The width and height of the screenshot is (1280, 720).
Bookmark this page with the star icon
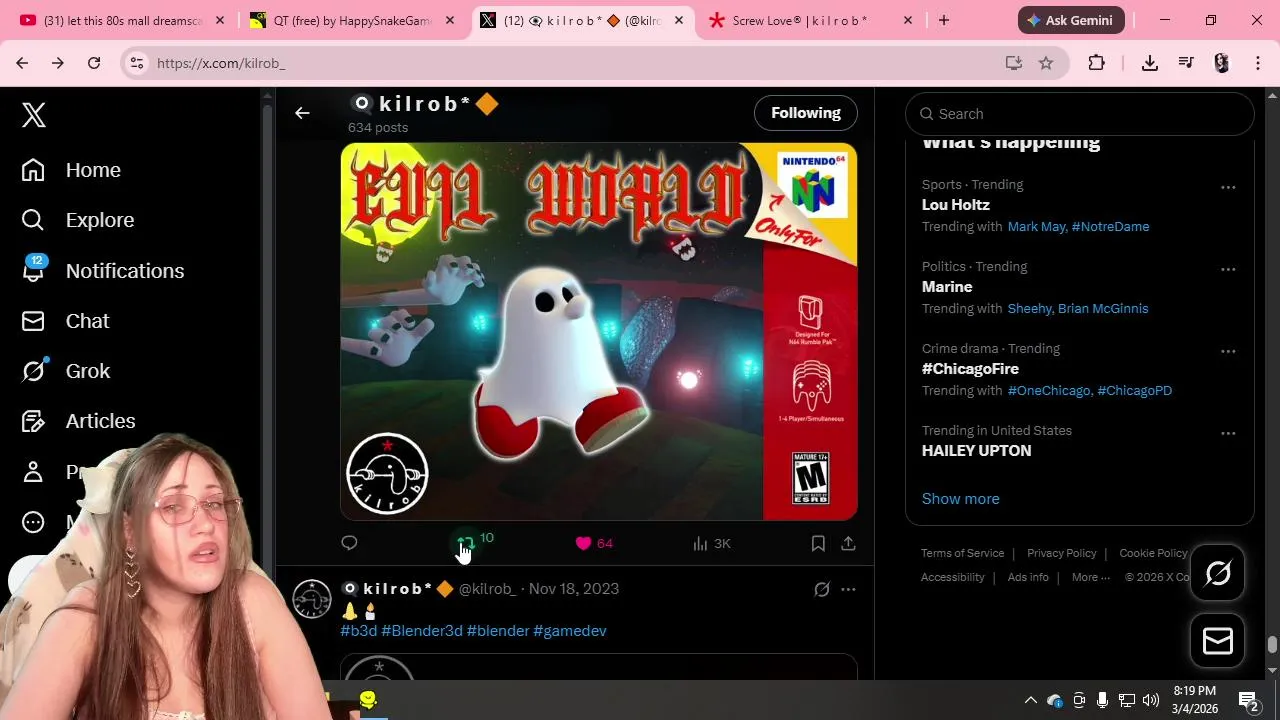click(1046, 63)
